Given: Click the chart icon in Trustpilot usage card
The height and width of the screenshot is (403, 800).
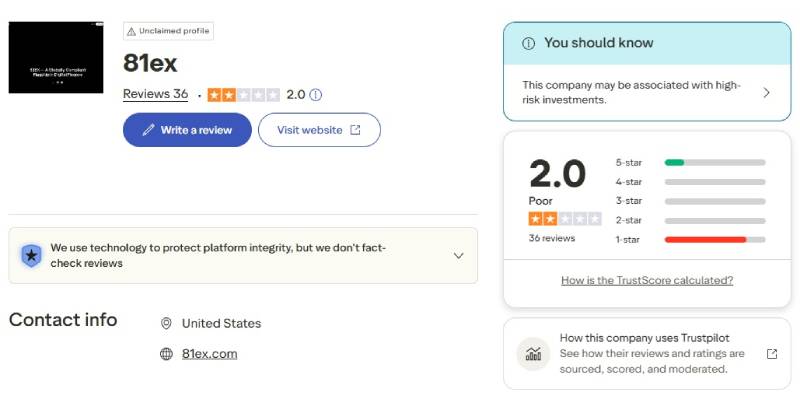Looking at the screenshot, I should pyautogui.click(x=533, y=354).
